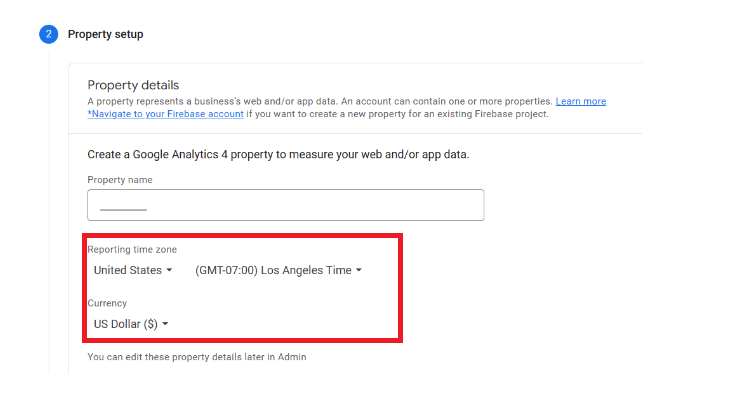Click the Property setup step heading
The image size is (747, 403).
coord(105,34)
